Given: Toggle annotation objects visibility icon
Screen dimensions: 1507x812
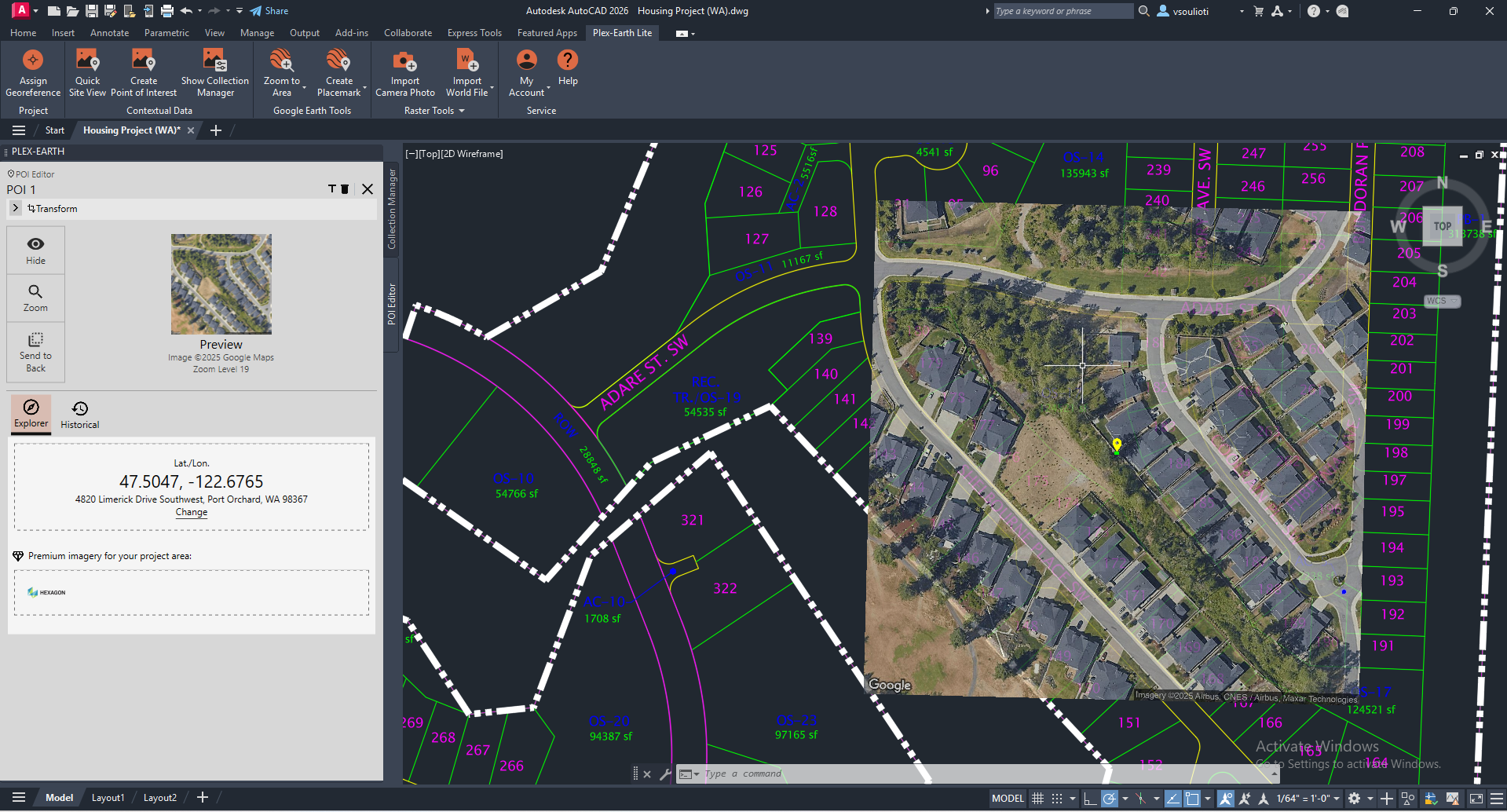Looking at the screenshot, I should pyautogui.click(x=1225, y=799).
